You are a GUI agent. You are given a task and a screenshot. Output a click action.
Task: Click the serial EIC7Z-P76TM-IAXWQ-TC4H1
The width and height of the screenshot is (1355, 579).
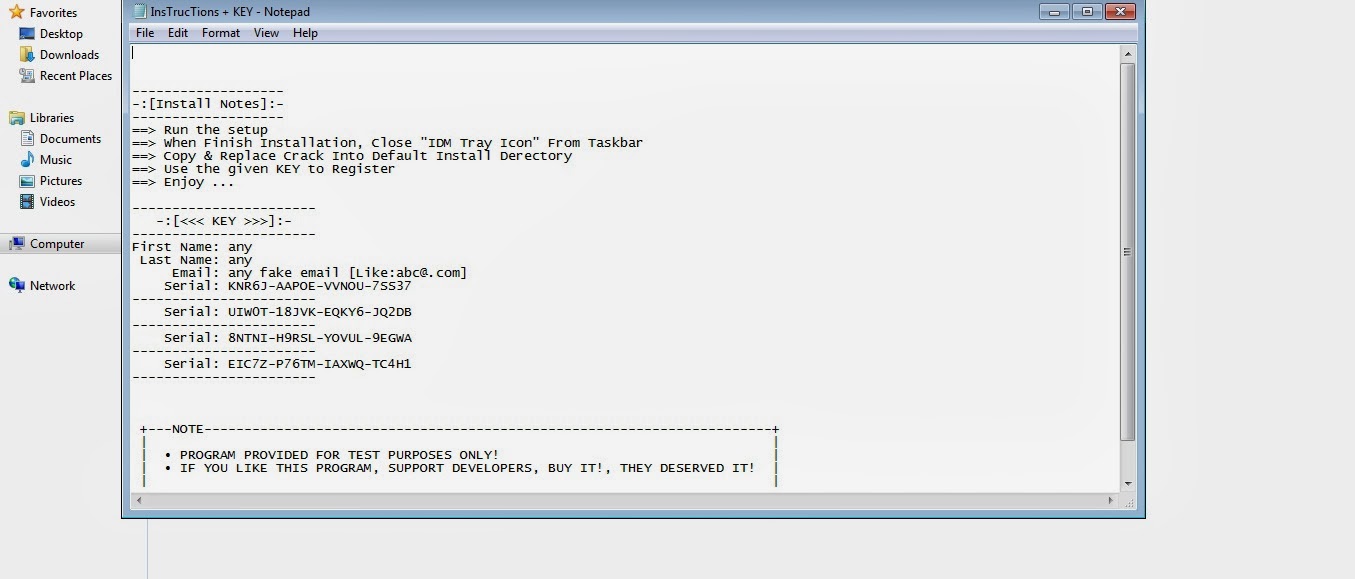pos(320,364)
